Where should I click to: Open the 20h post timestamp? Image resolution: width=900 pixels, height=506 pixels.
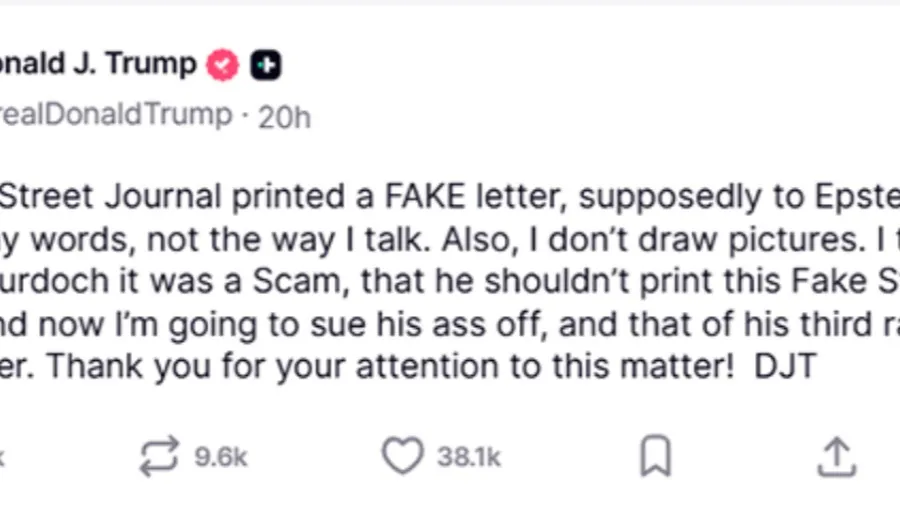coord(284,116)
